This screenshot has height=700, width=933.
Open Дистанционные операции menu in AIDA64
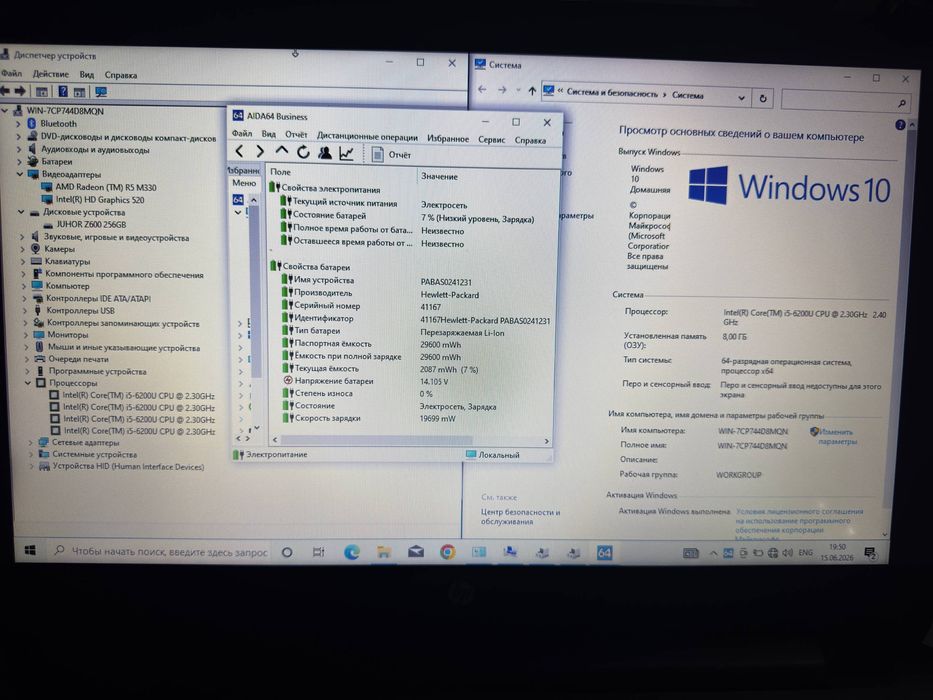tap(367, 137)
